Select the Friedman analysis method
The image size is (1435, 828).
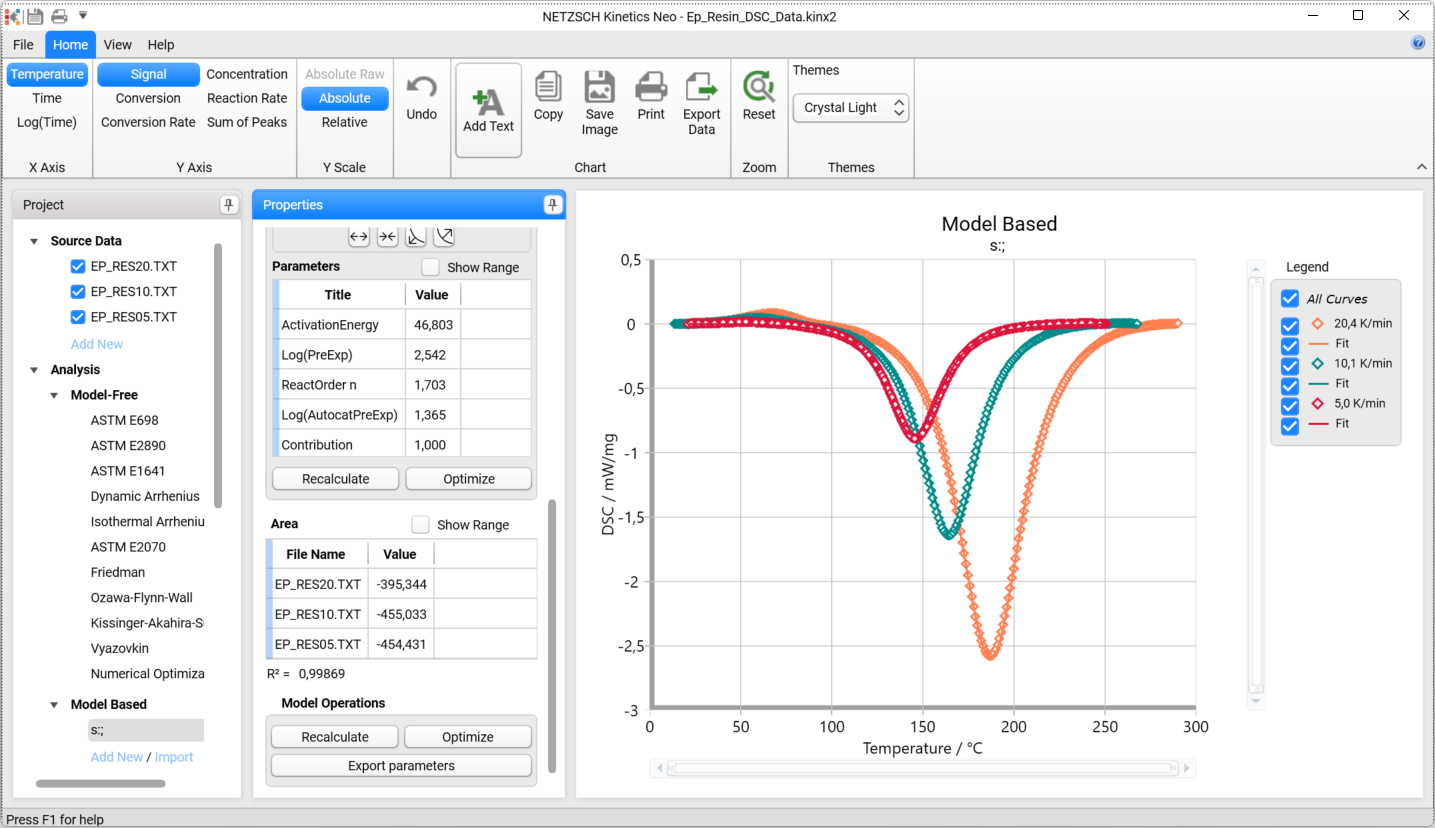pyautogui.click(x=118, y=572)
